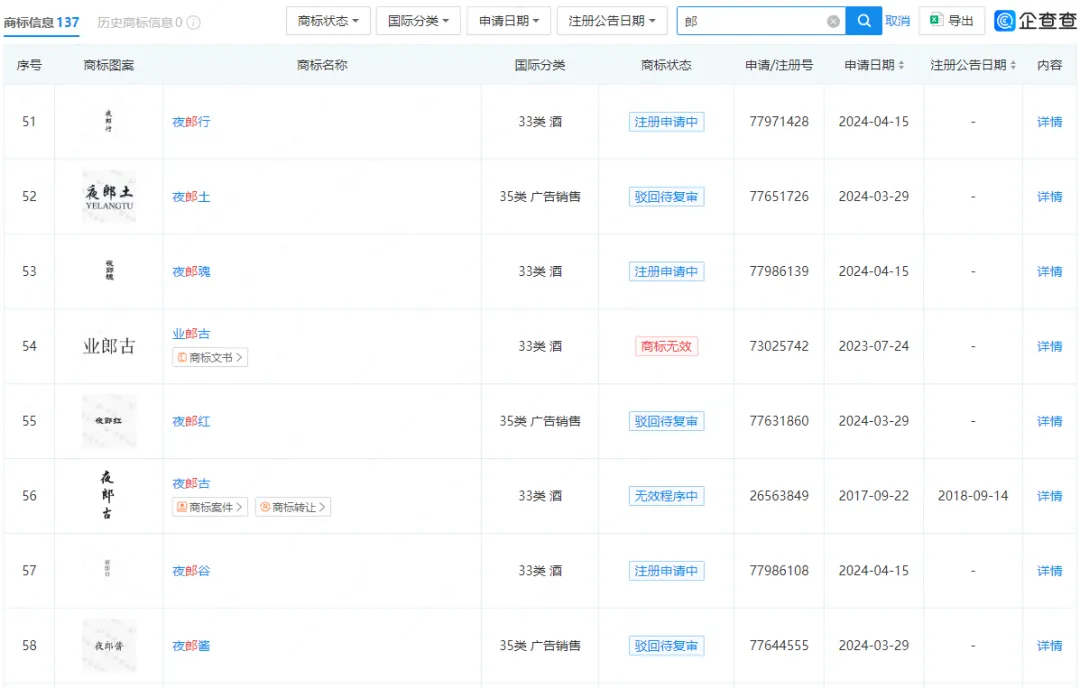This screenshot has width=1080, height=688.
Task: Click the 夜郎古 vertical trademark image
Action: 107,495
